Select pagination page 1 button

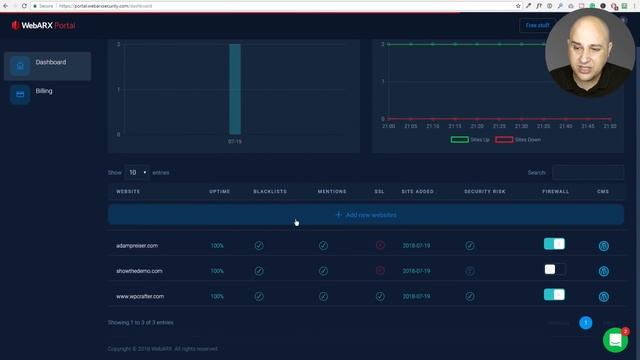point(586,323)
